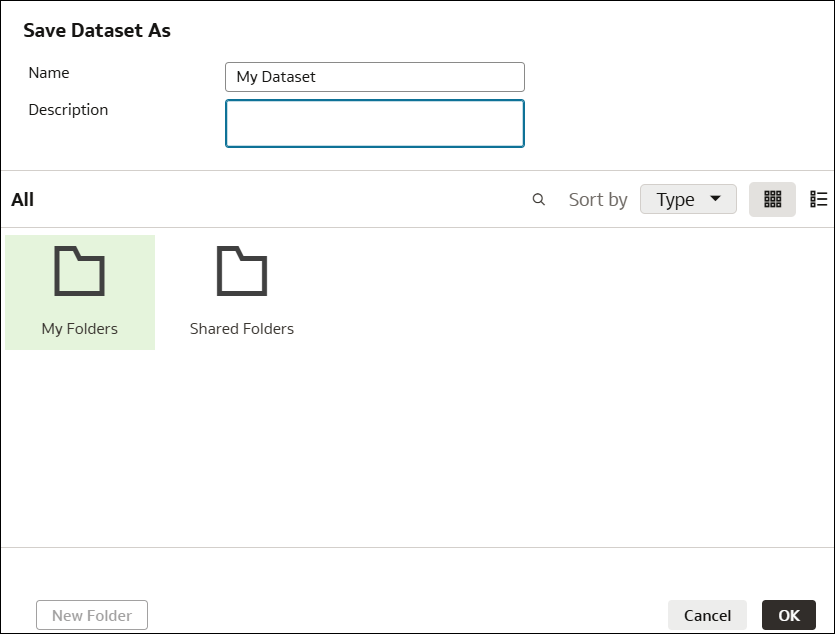Click the Description text box
This screenshot has height=634, width=835.
point(375,123)
